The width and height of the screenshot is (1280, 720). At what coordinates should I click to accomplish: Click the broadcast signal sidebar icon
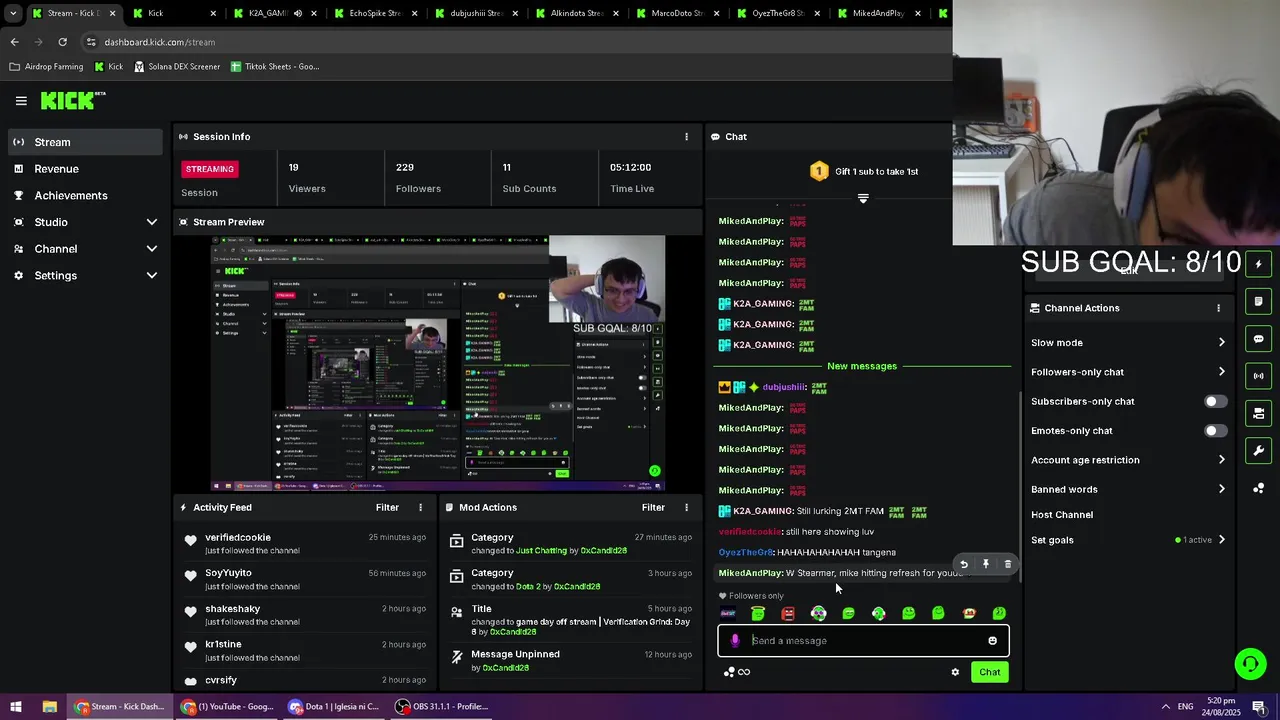pos(1258,376)
